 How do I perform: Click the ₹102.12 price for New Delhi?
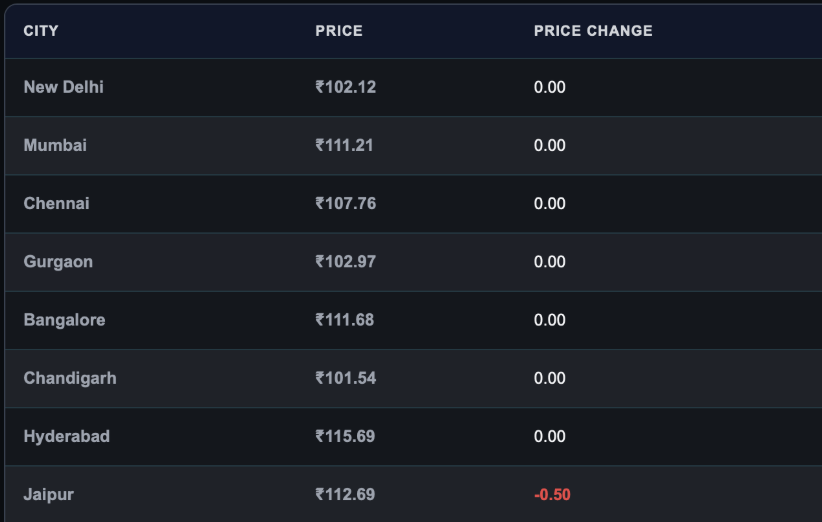coord(345,87)
